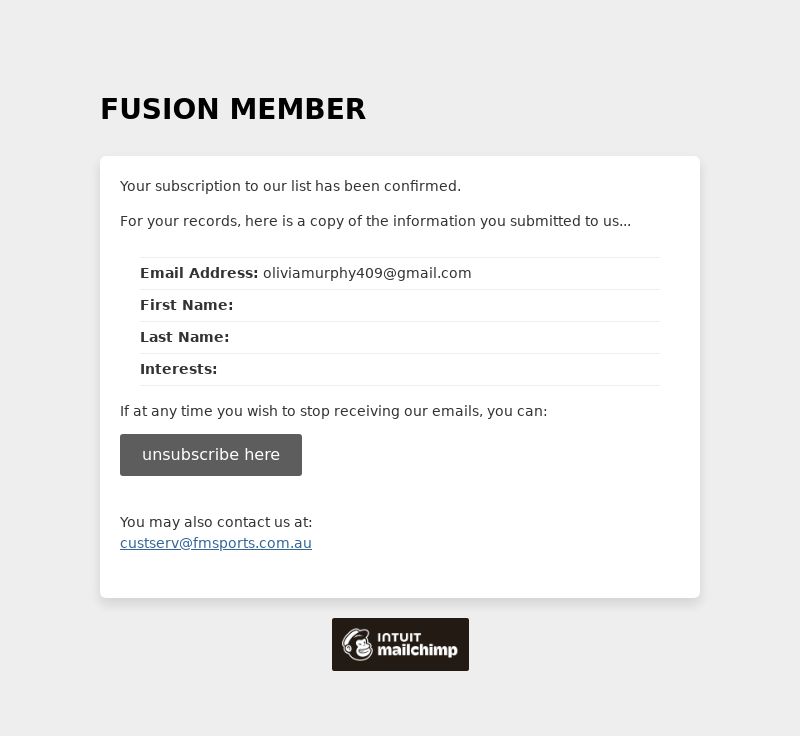This screenshot has width=800, height=736.
Task: Click the Mailchimp monkey icon
Action: pos(357,644)
